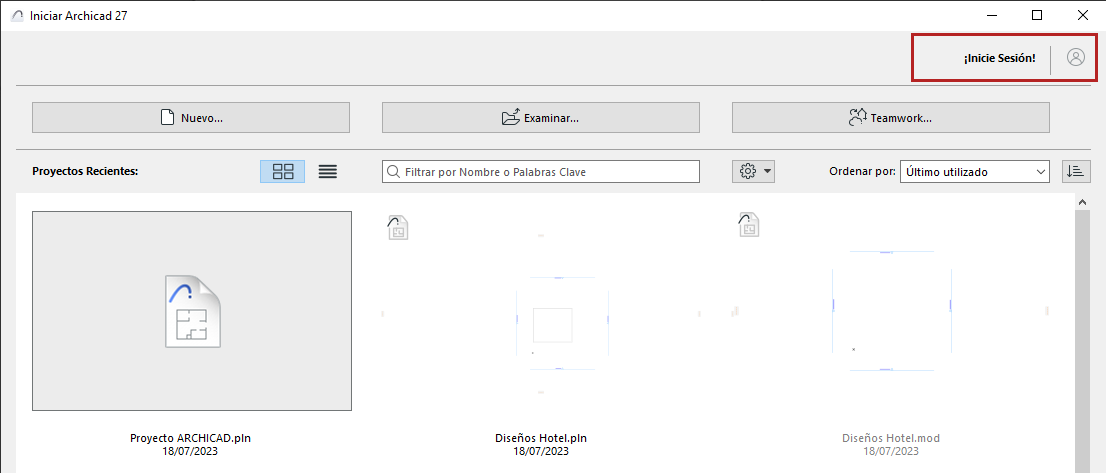Image resolution: width=1106 pixels, height=473 pixels.
Task: Click the scrollbar up arrow
Action: click(1082, 202)
